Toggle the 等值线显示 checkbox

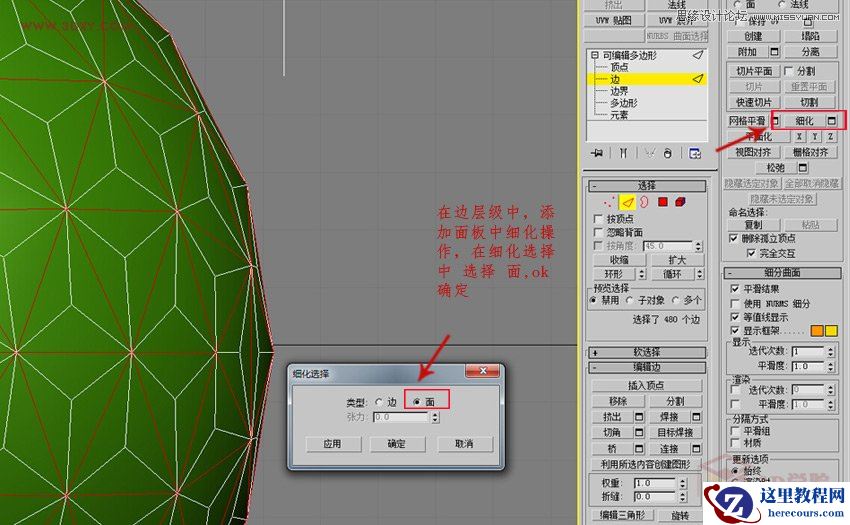(735, 317)
